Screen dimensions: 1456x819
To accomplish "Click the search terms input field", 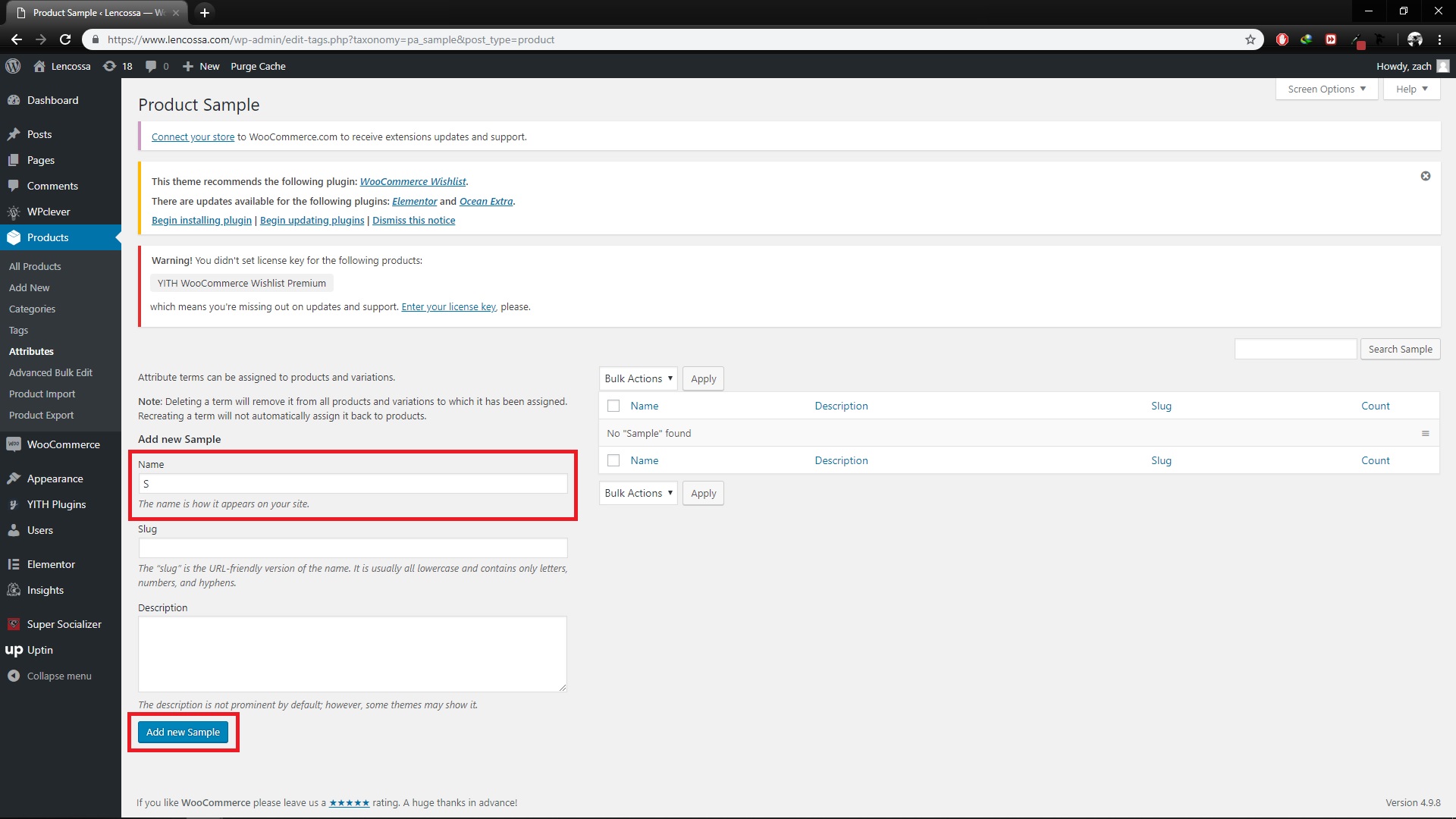I will 1296,349.
